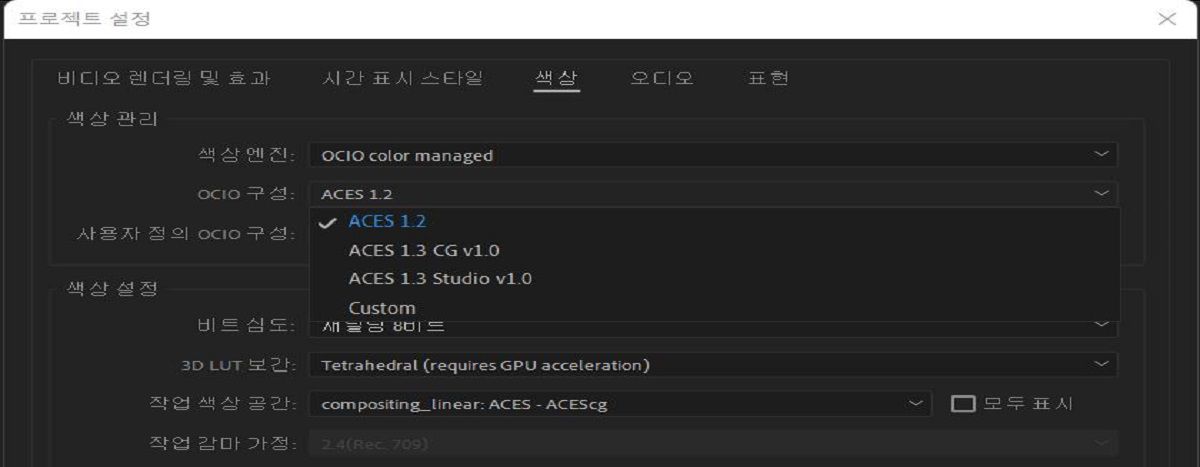Switch to the 비디오 렌더링 및 효과 tab

(164, 78)
